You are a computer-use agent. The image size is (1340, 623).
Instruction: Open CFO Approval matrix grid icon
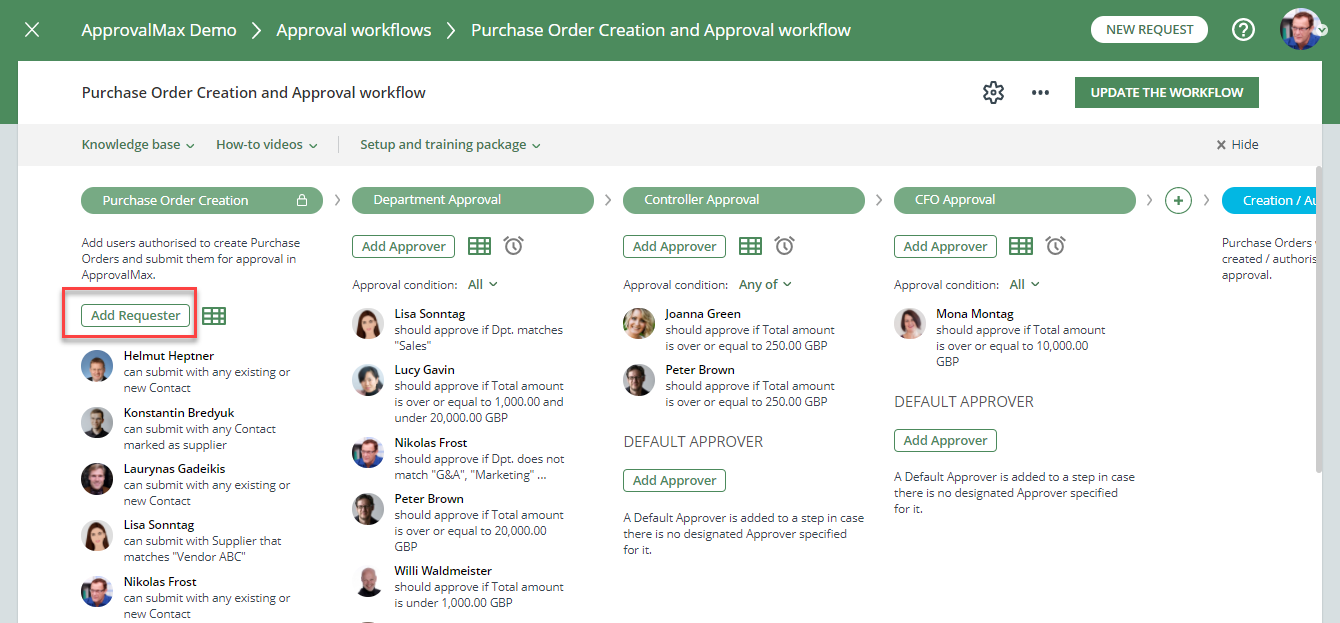pos(1021,246)
